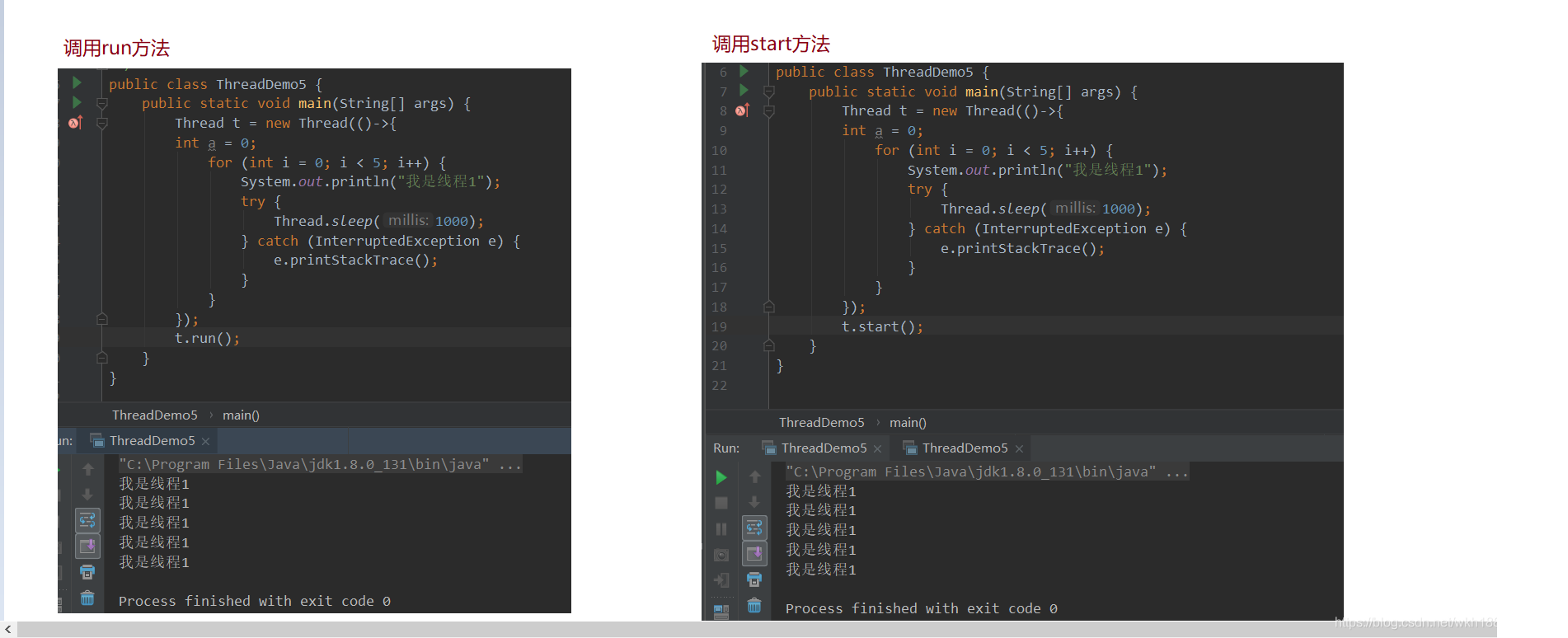
Task: Click line number 13 in start-method gutter
Action: [x=719, y=209]
